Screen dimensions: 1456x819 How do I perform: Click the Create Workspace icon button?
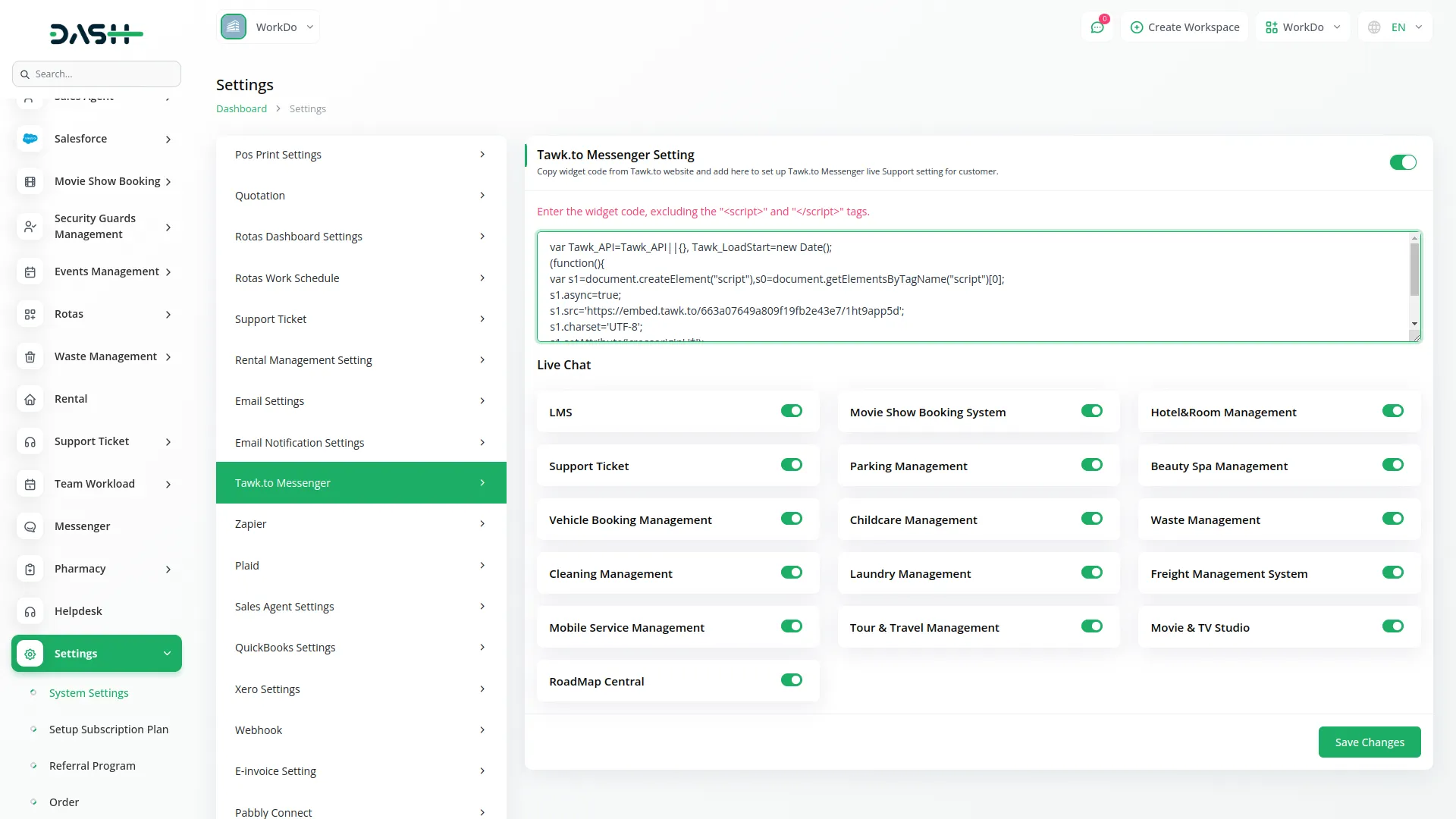(1137, 27)
